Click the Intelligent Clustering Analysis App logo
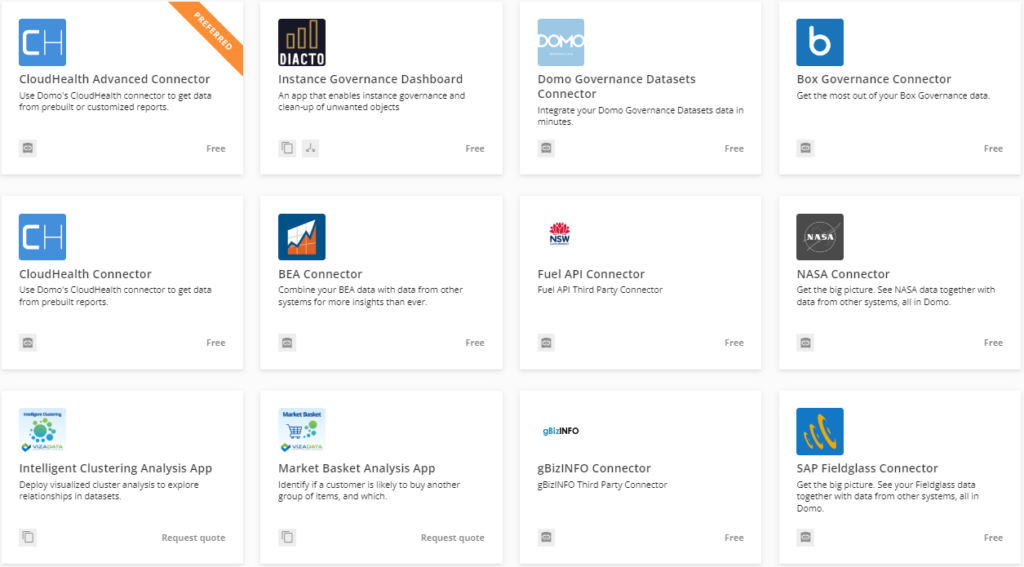 (42, 431)
